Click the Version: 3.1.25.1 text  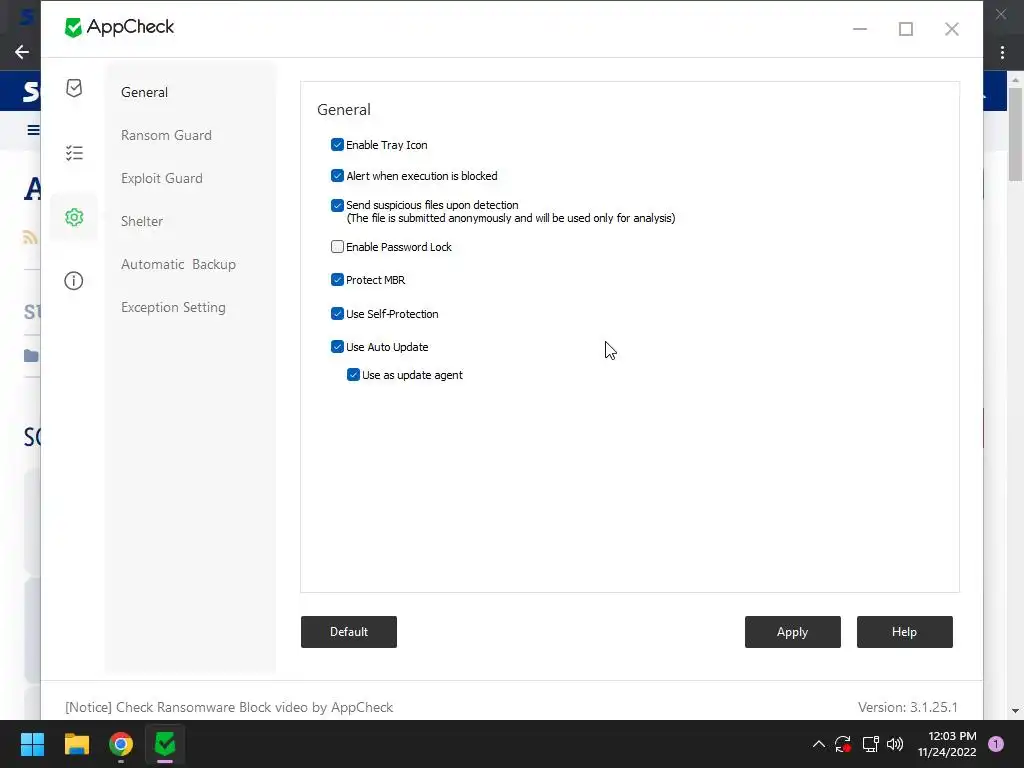pos(908,707)
